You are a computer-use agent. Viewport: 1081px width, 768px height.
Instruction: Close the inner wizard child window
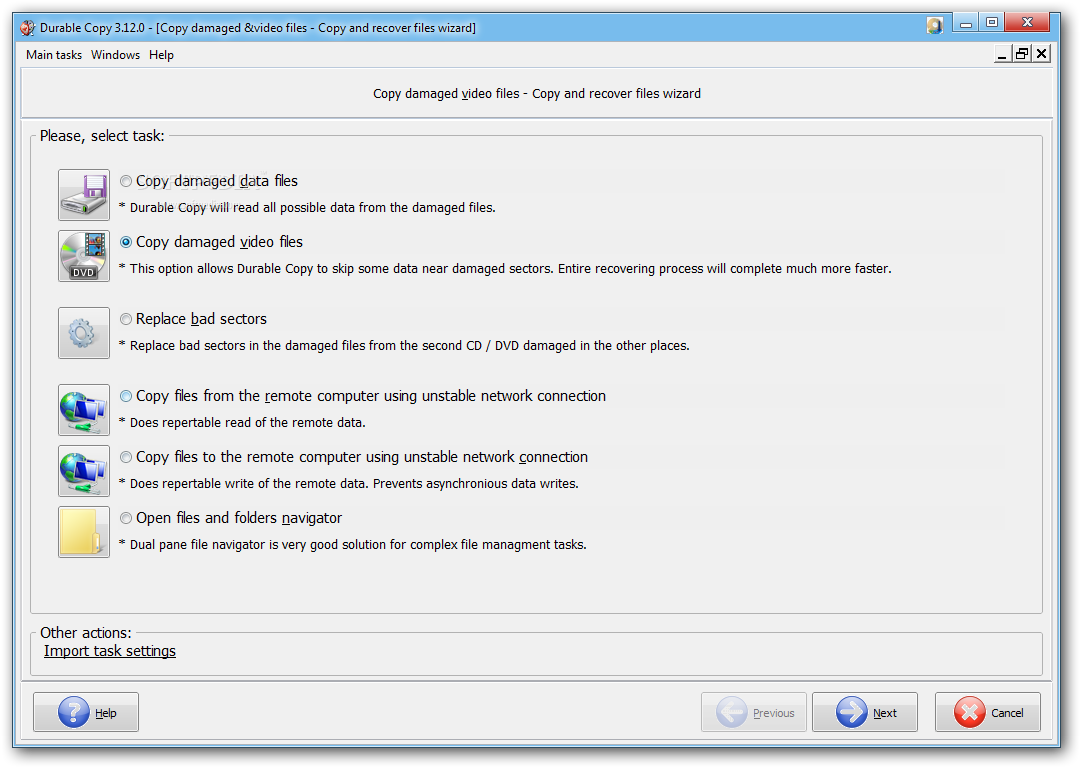point(1042,54)
